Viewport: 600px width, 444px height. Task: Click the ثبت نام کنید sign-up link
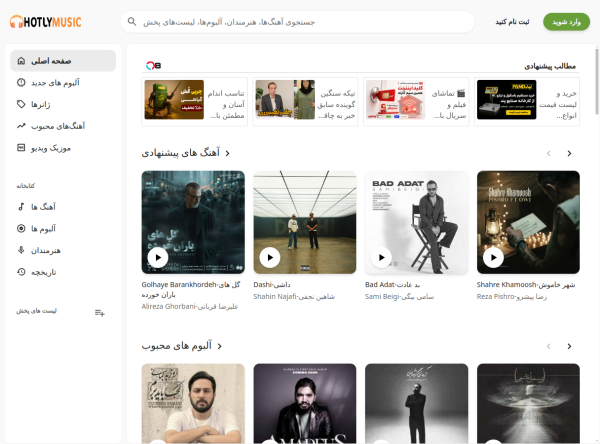coord(512,22)
